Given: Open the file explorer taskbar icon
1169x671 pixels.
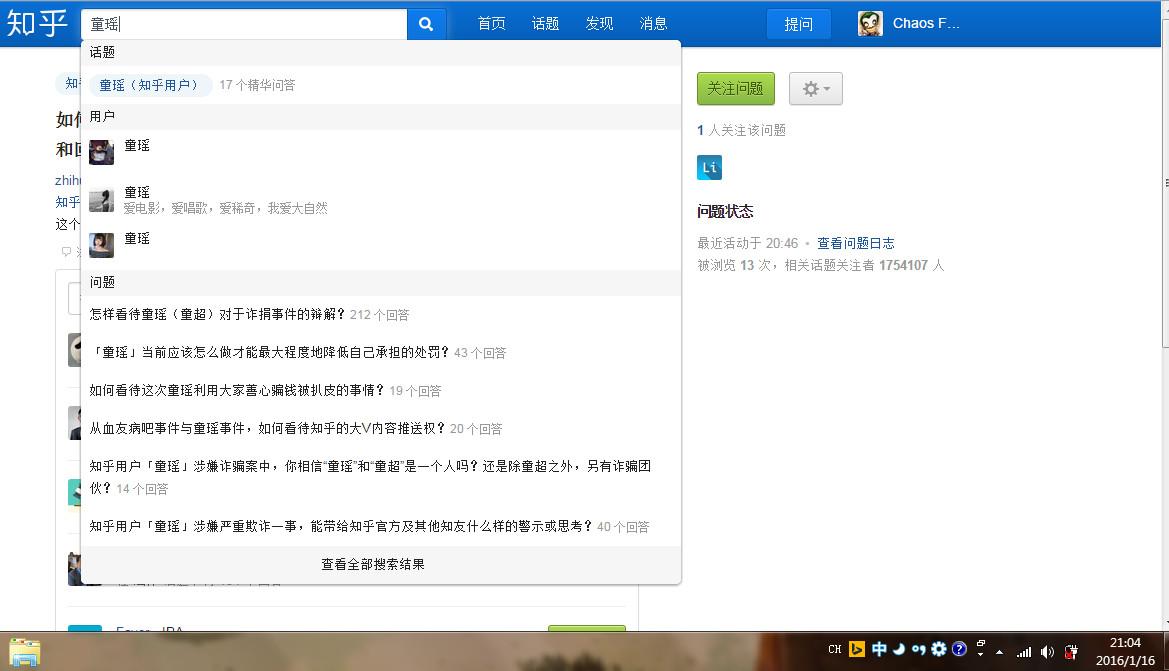Looking at the screenshot, I should point(25,652).
